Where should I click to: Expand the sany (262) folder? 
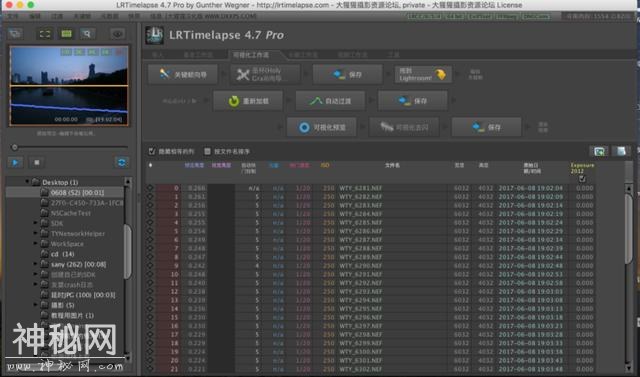pyautogui.click(x=36, y=264)
